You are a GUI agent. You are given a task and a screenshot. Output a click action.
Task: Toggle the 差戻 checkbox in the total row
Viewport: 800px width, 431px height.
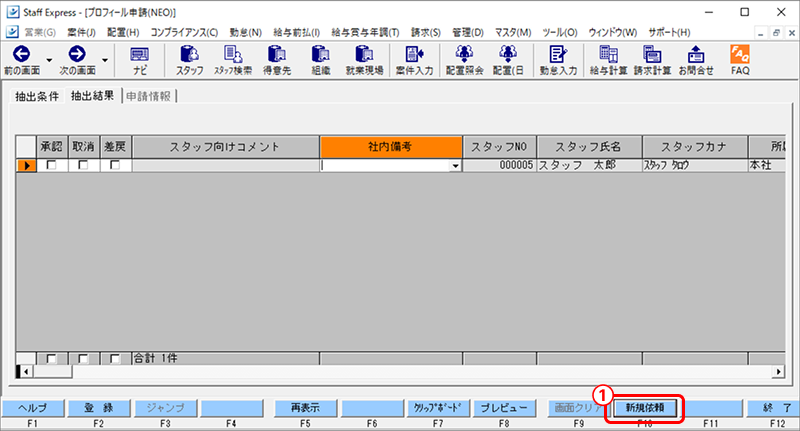[115, 359]
